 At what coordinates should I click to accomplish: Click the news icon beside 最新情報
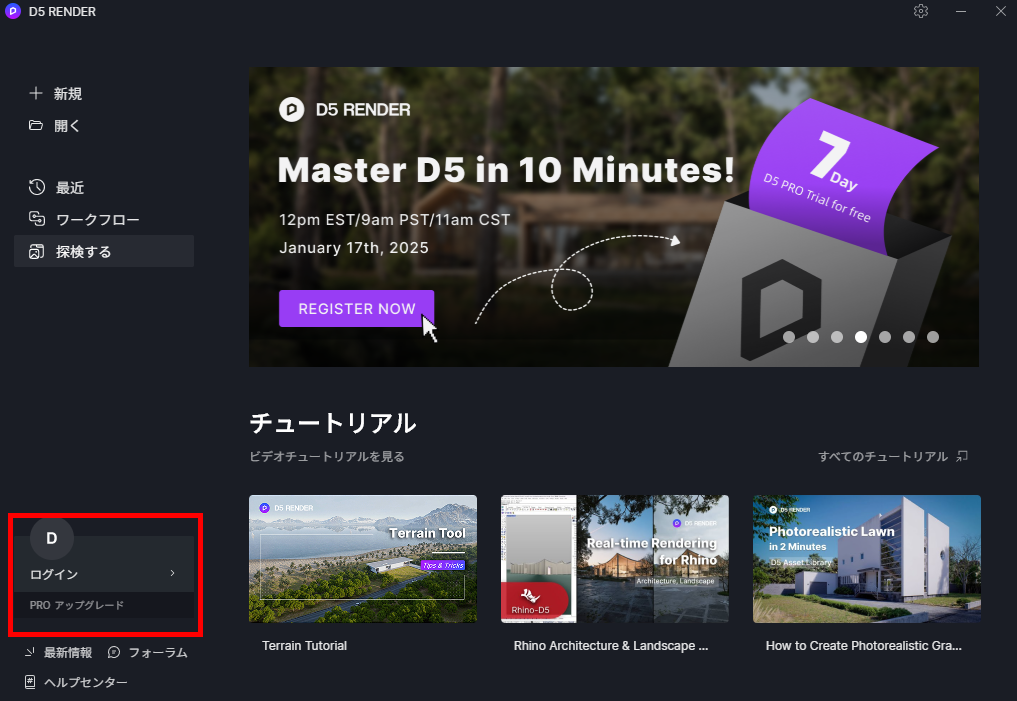[x=30, y=652]
